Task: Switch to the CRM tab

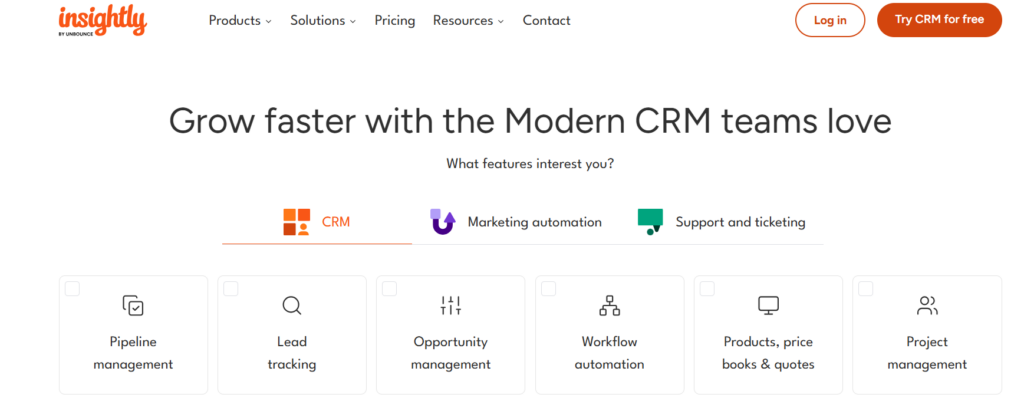Action: click(x=317, y=222)
